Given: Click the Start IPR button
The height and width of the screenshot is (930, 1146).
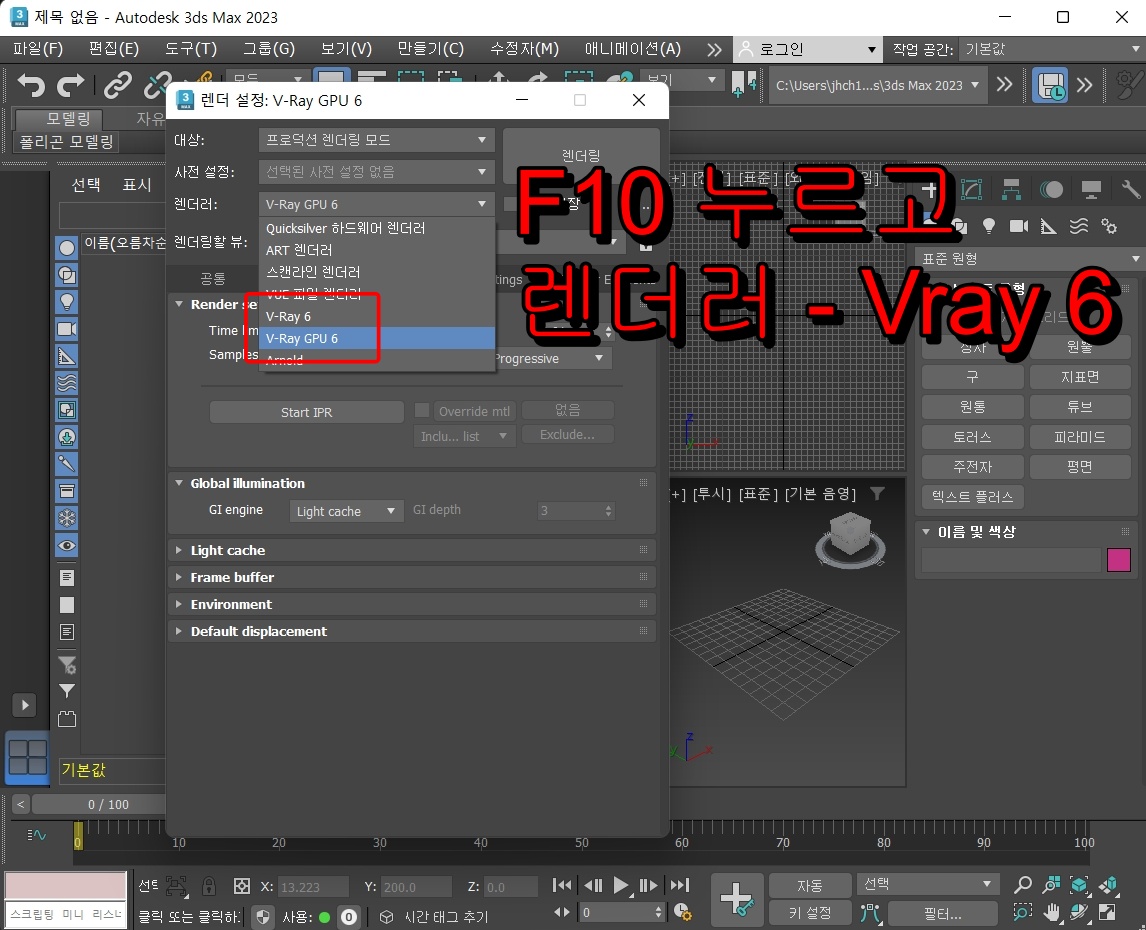Looking at the screenshot, I should click(x=306, y=412).
